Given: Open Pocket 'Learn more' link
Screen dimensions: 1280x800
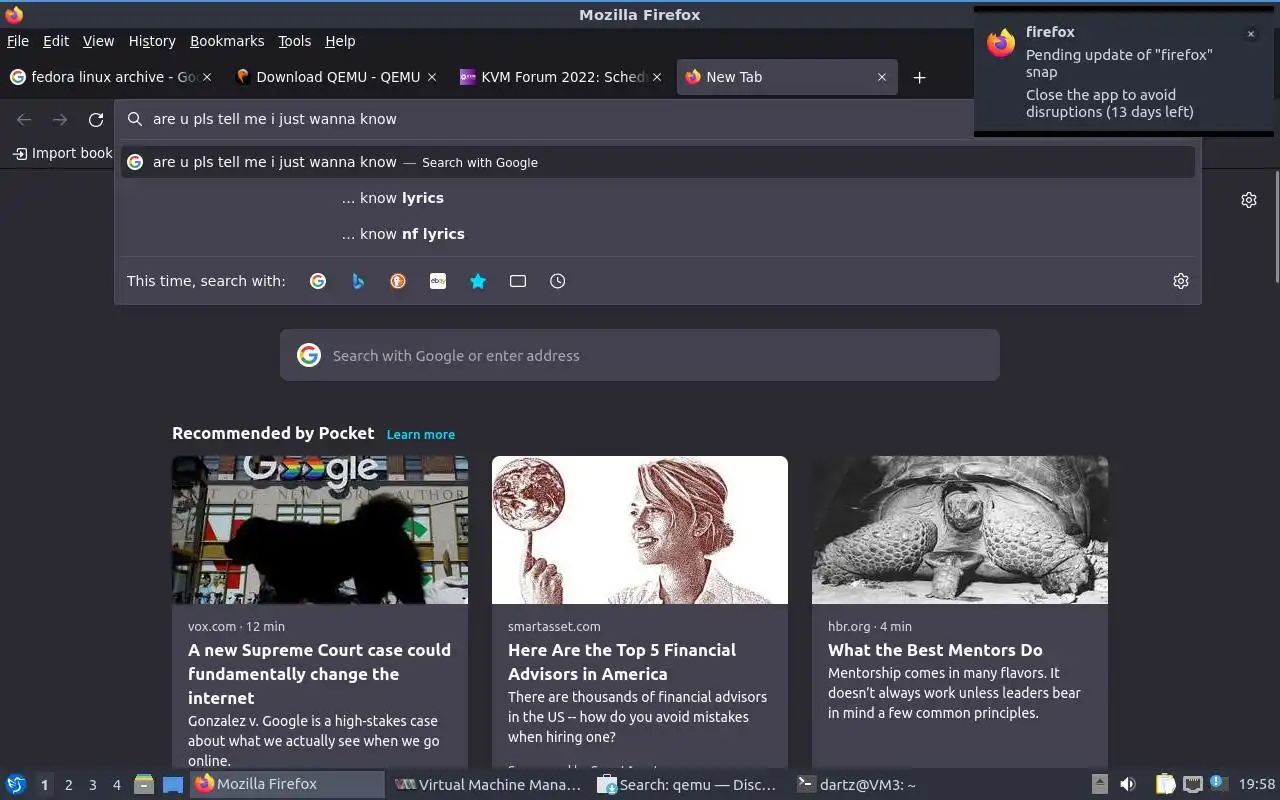Looking at the screenshot, I should click(421, 435).
